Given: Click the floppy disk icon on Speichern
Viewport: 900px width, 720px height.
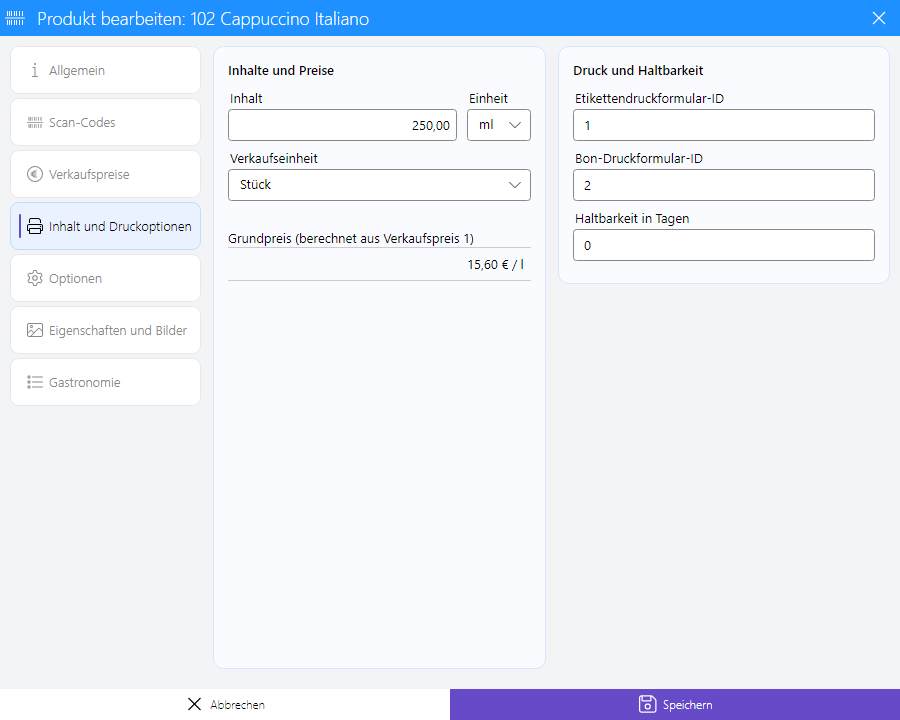Looking at the screenshot, I should coord(647,704).
